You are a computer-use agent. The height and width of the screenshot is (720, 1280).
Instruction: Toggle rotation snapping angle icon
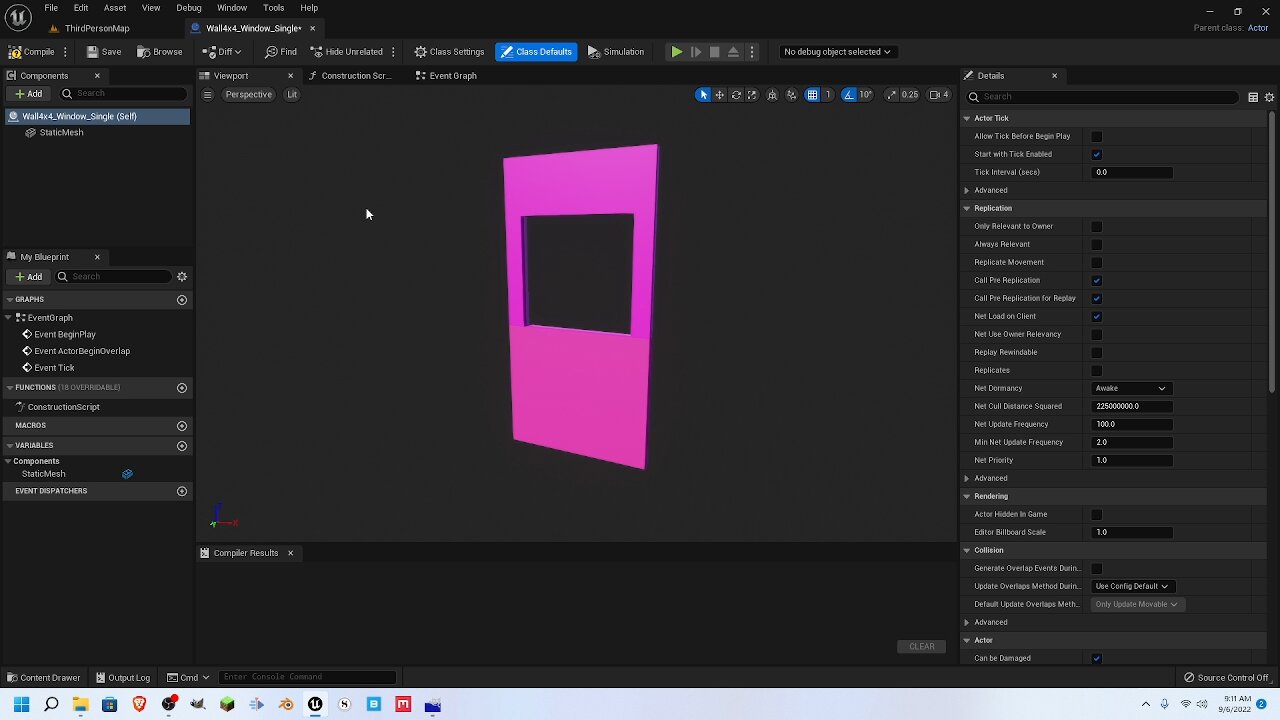pos(849,95)
